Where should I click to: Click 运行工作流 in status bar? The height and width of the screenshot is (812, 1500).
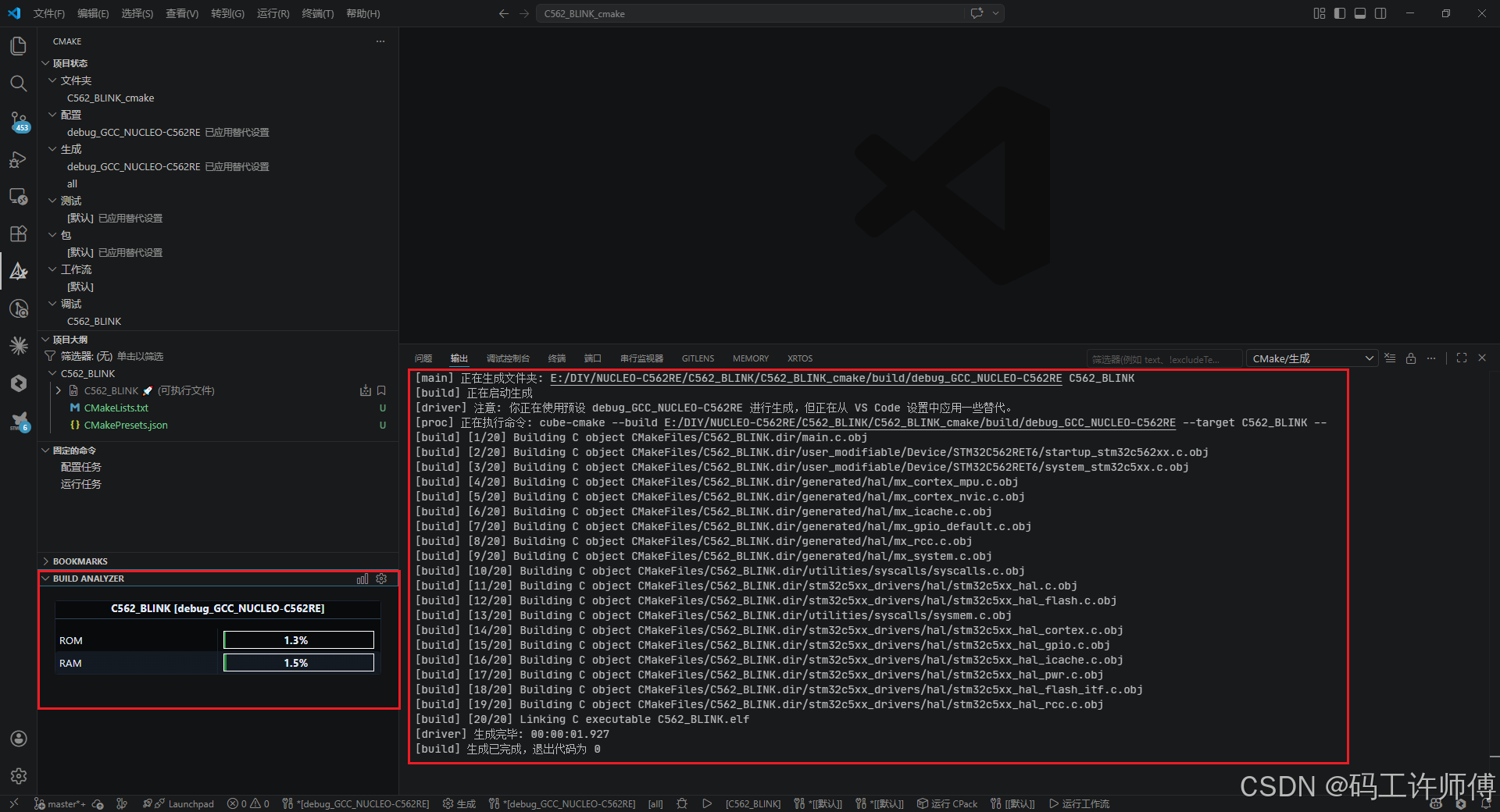click(1079, 803)
